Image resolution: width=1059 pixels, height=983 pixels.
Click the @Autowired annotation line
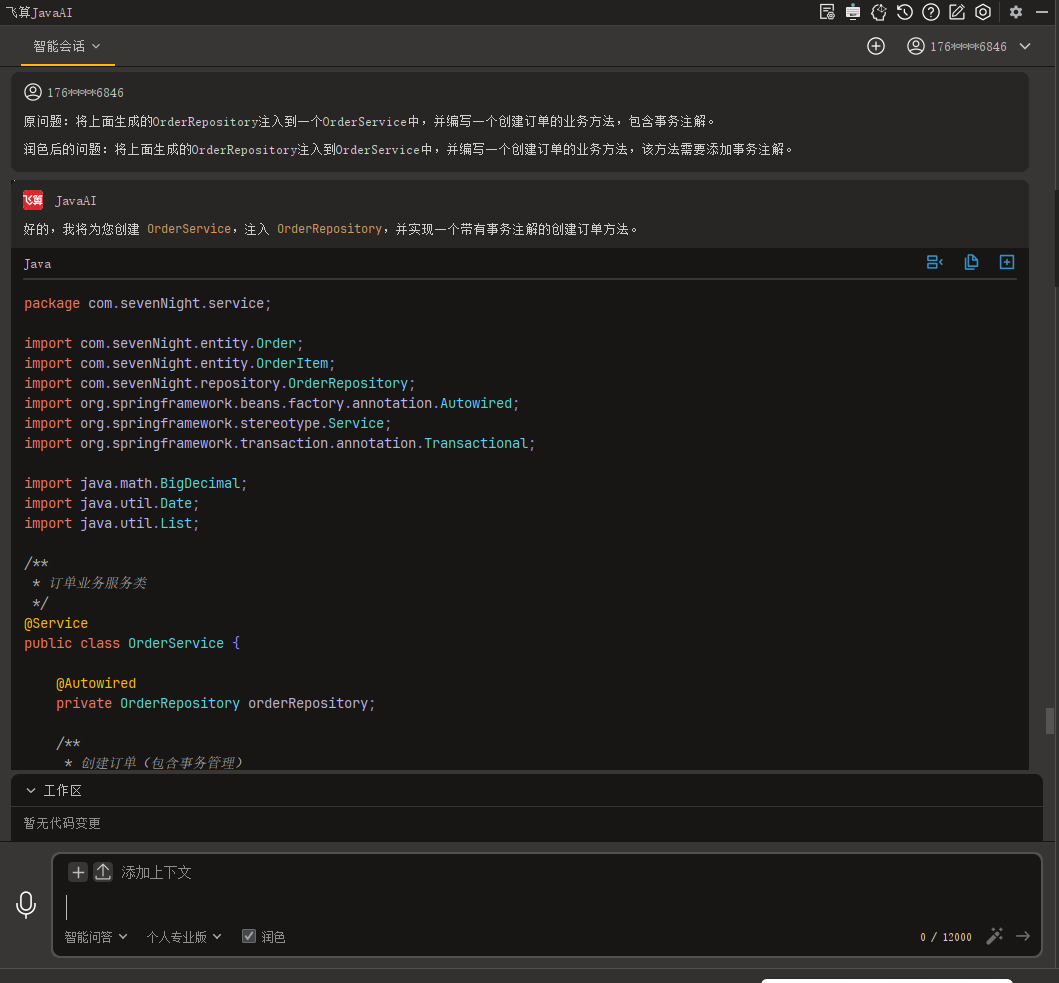point(96,683)
